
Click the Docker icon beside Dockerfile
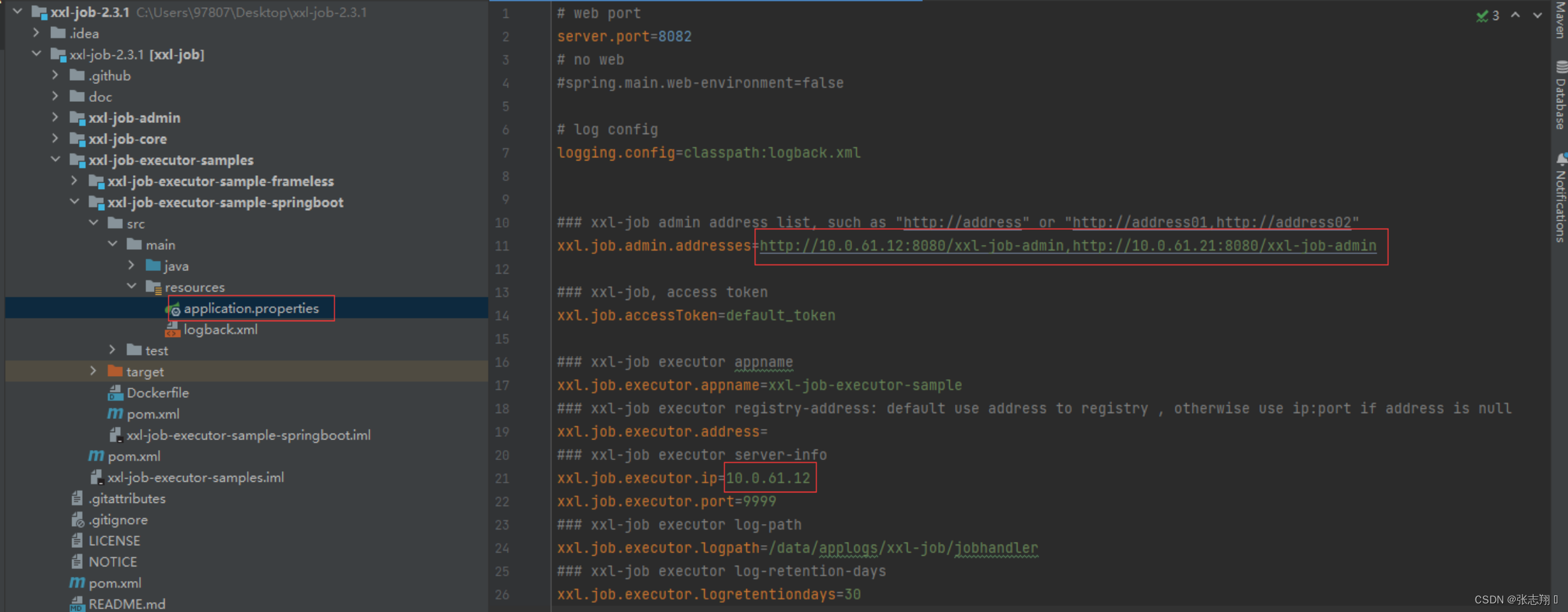116,393
